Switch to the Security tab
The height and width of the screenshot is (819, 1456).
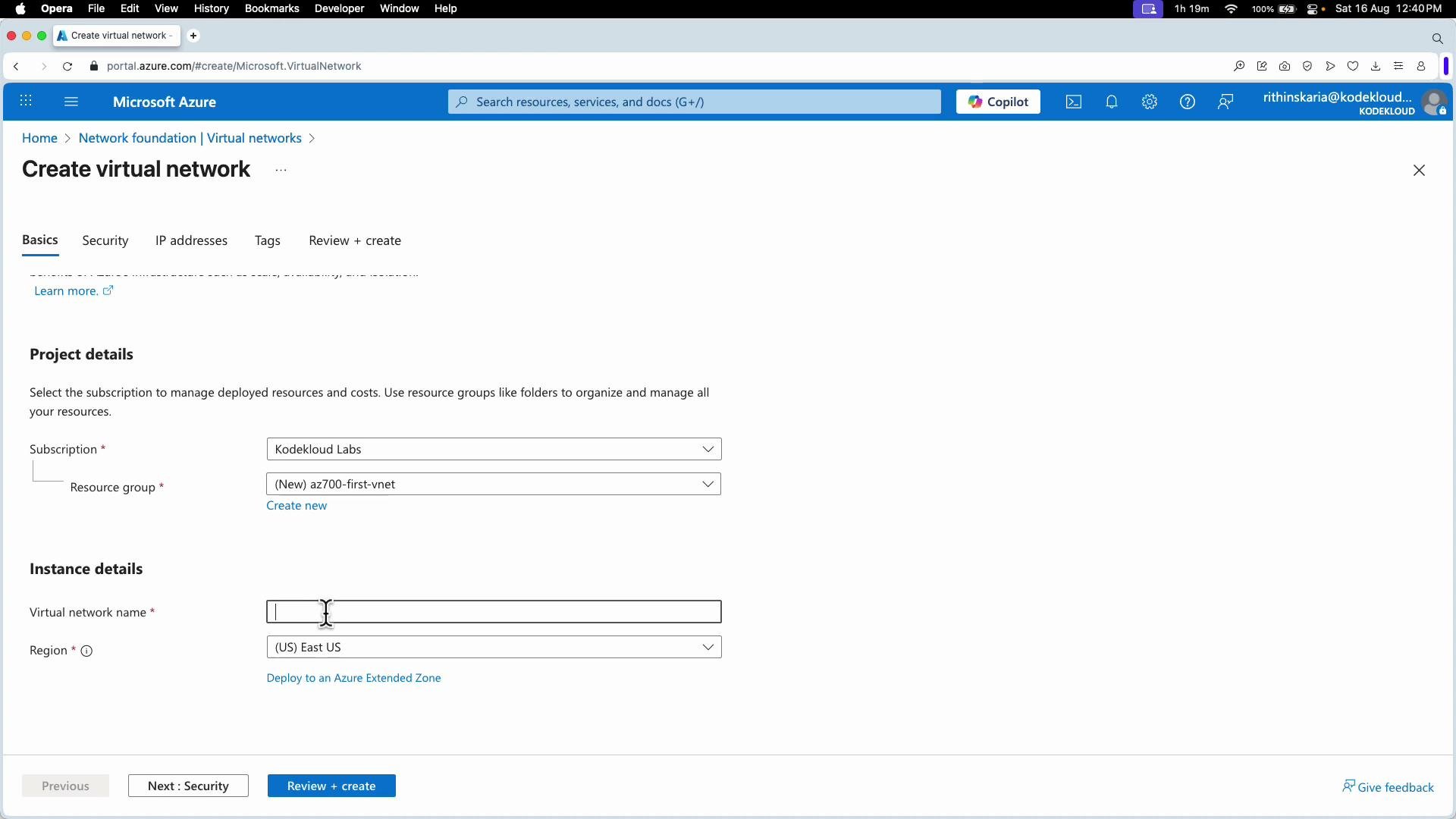(x=105, y=240)
